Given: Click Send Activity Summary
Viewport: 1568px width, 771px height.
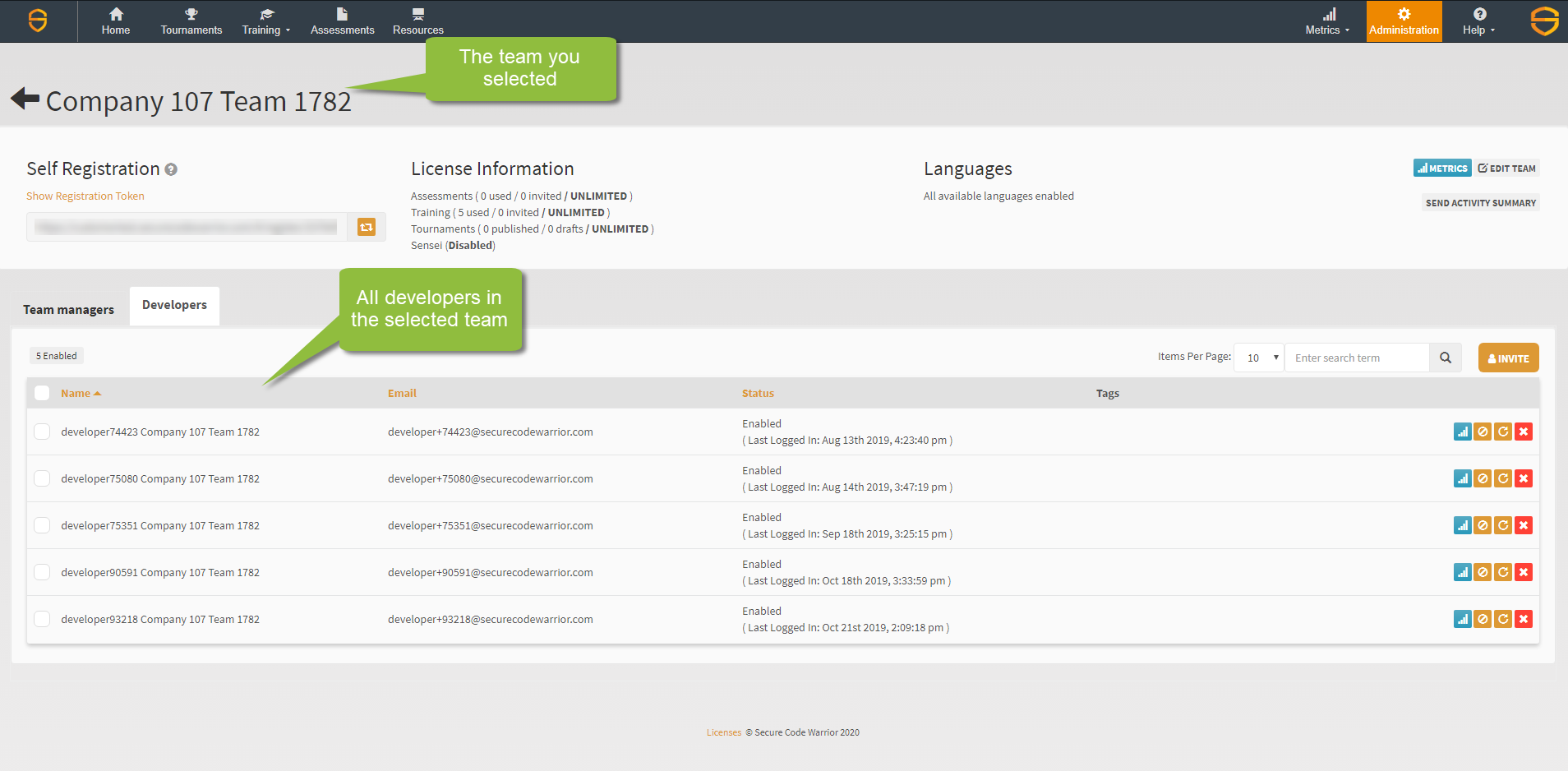Looking at the screenshot, I should point(1481,203).
